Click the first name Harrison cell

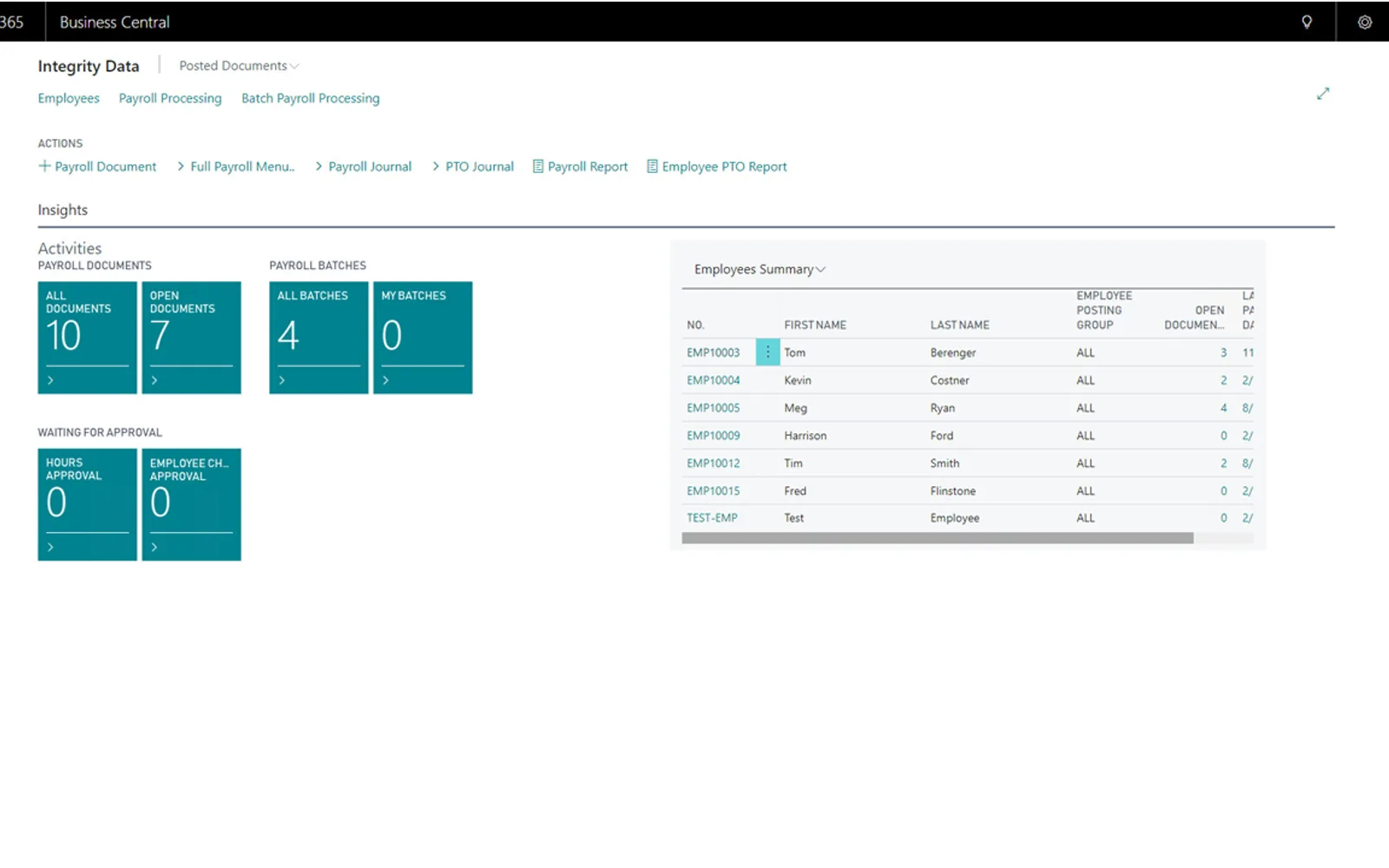pos(806,436)
